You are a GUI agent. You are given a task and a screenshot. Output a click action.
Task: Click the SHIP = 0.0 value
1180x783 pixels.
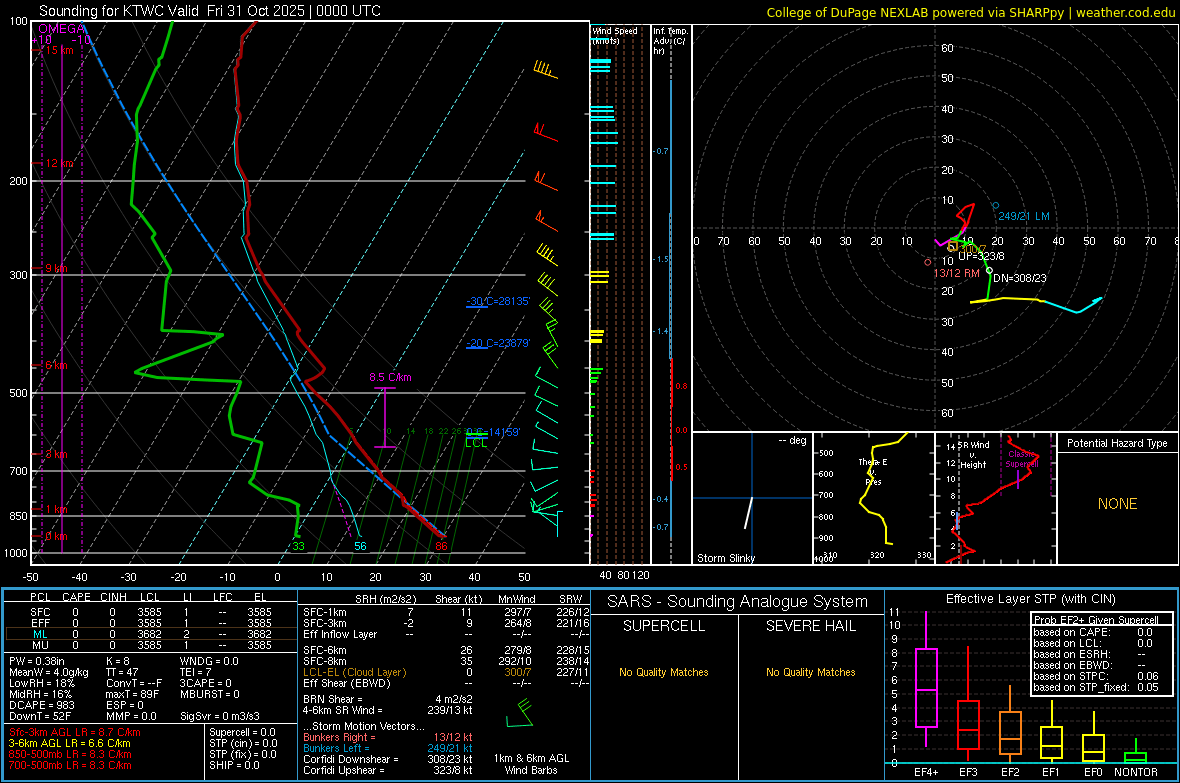[234, 765]
